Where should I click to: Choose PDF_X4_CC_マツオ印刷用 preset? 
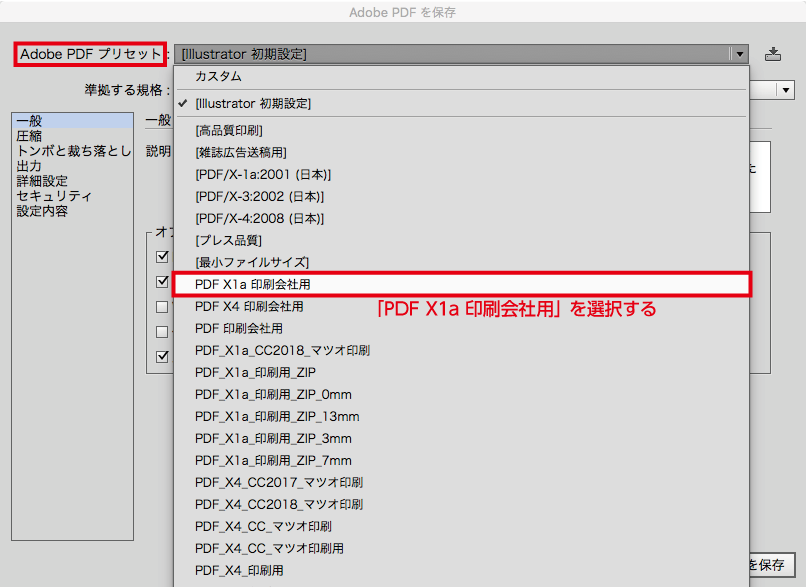461,548
